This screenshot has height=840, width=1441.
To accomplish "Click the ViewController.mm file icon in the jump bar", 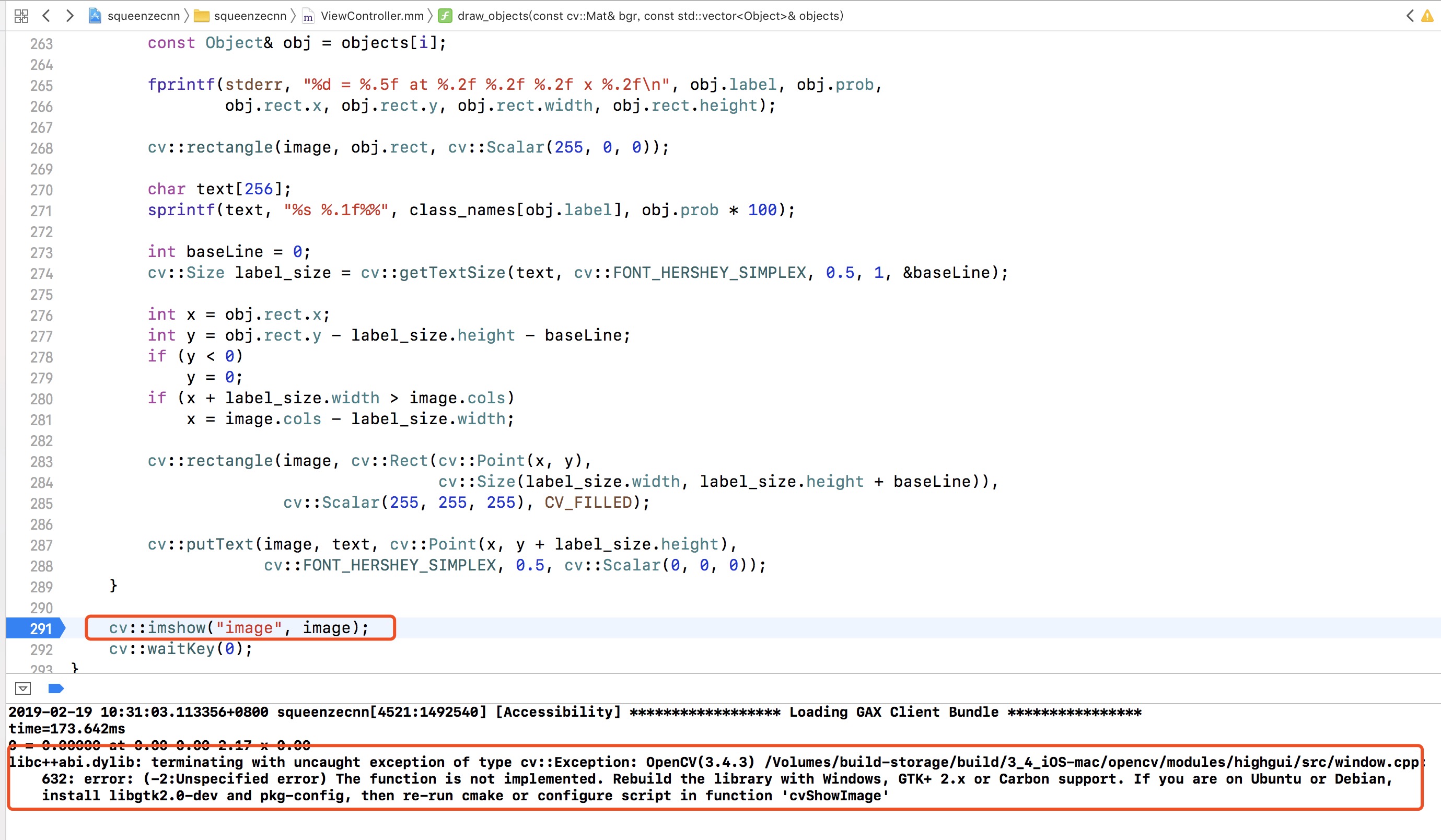I will click(x=308, y=16).
